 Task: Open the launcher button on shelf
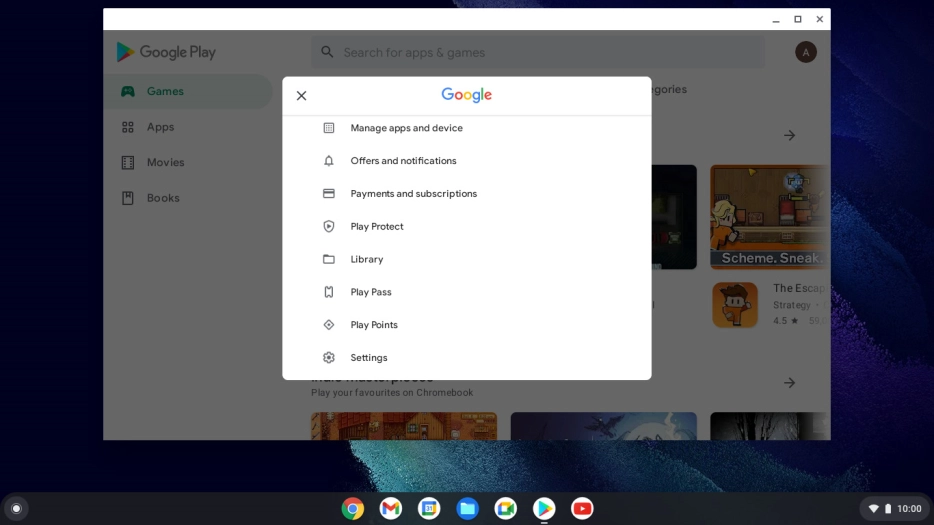17,509
